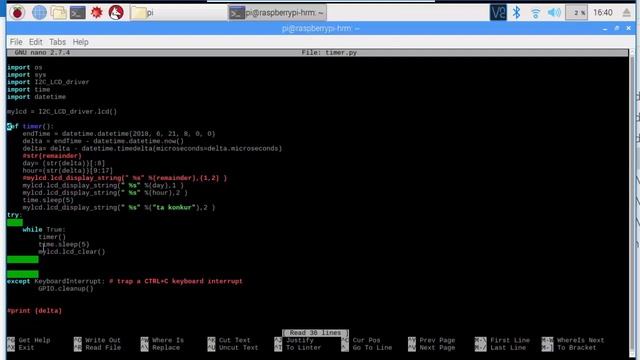This screenshot has width=640, height=360.
Task: Open the Bluetooth tray menu
Action: 517,13
